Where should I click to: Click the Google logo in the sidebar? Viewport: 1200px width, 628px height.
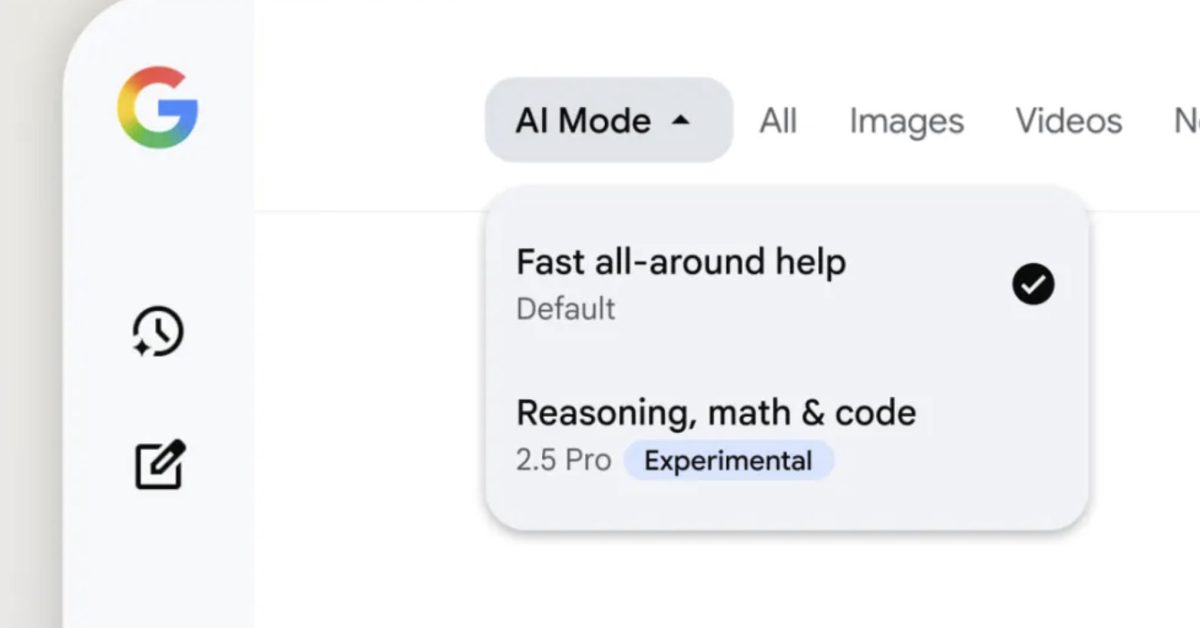158,108
